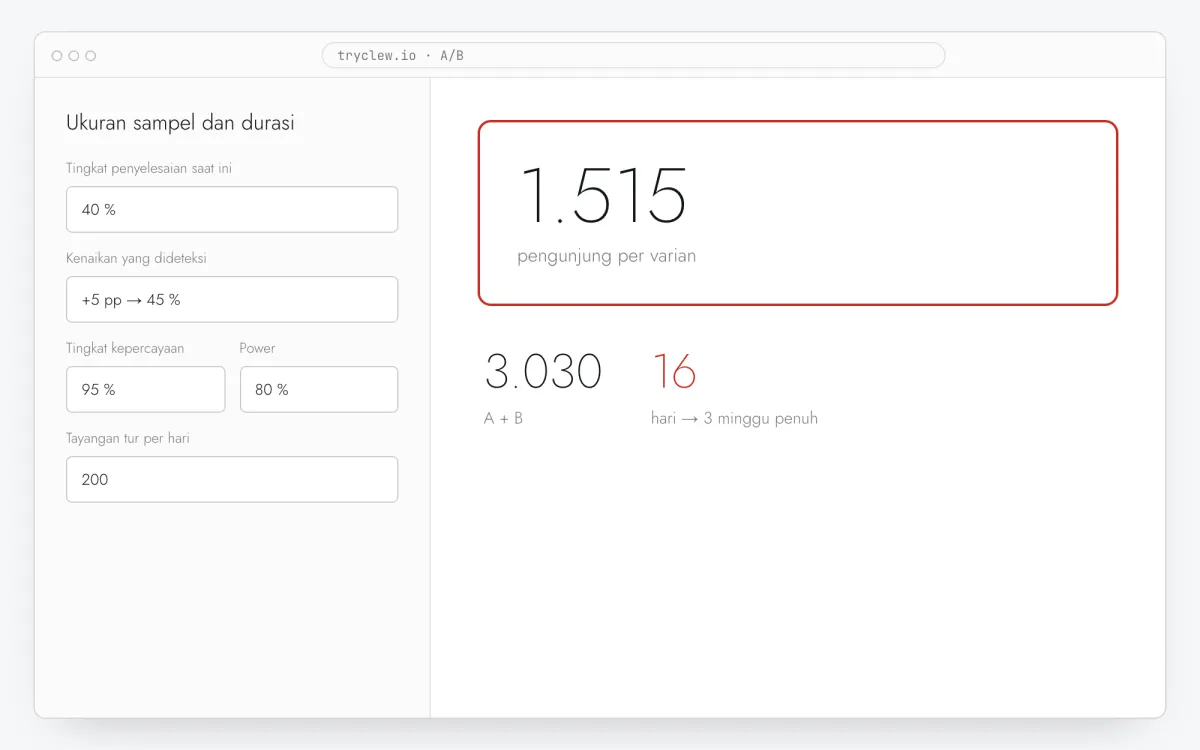1200x750 pixels.
Task: Click the 'Power' label
Action: click(257, 348)
